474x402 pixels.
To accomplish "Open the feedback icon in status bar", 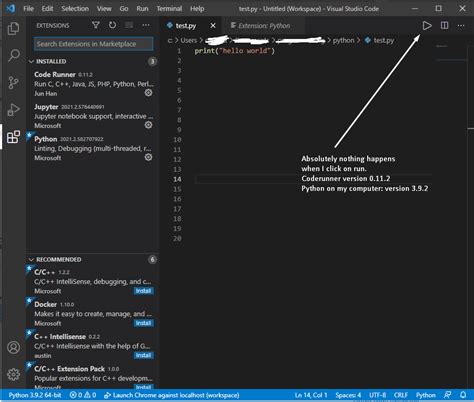I will tap(448, 395).
